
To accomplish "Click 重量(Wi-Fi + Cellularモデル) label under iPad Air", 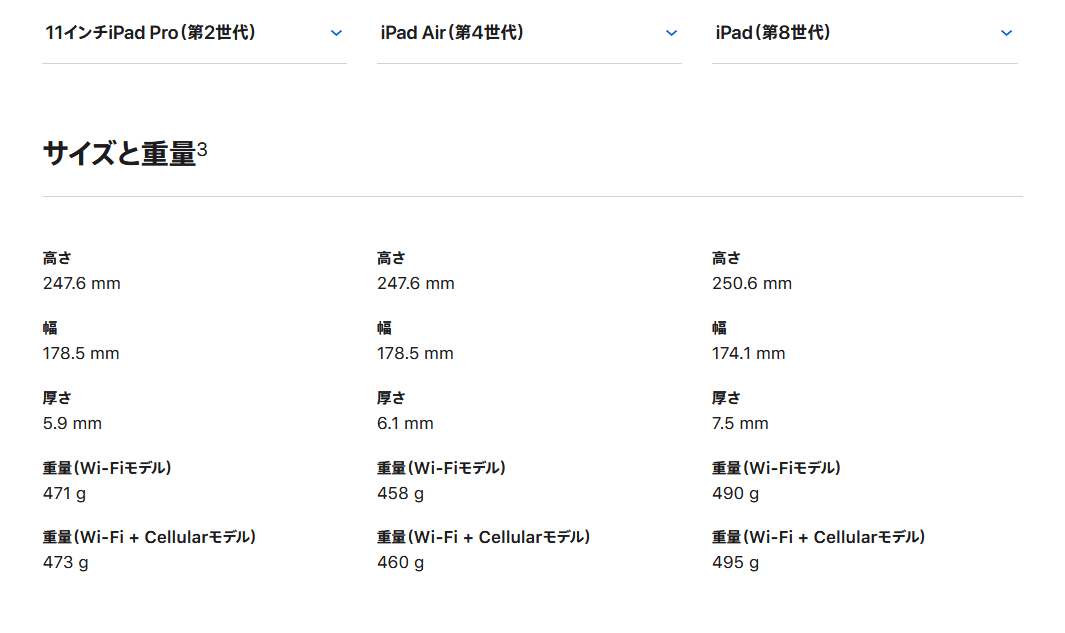I will 483,537.
